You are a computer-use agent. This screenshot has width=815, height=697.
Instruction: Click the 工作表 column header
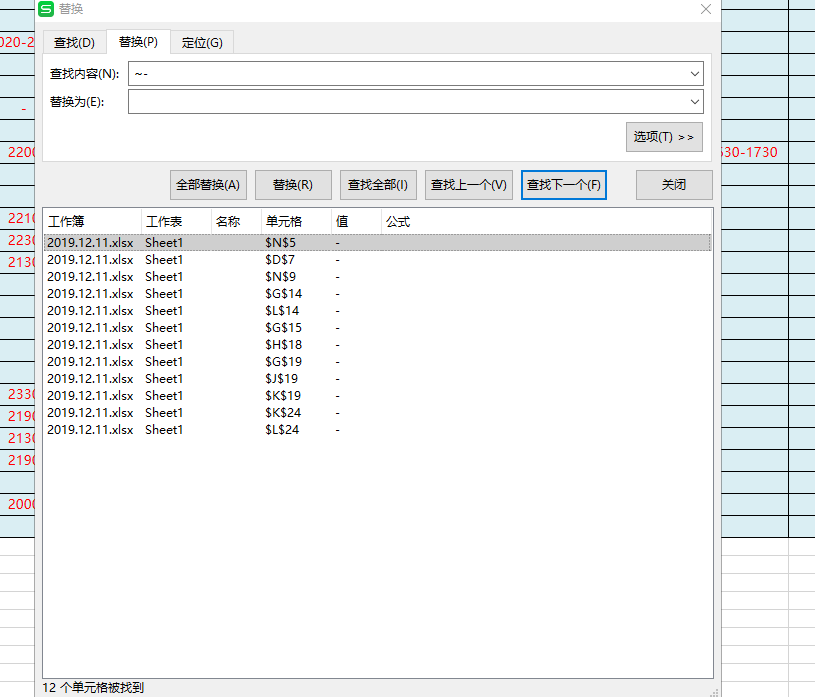(177, 222)
